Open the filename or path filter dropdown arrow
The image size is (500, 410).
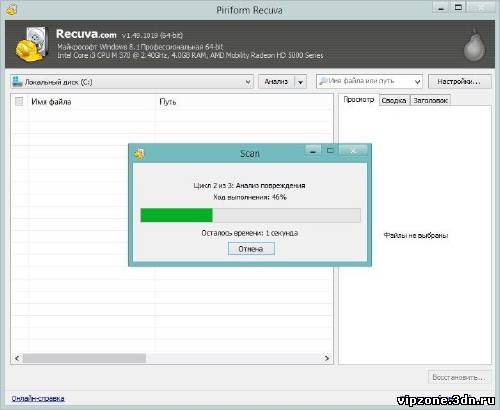417,81
